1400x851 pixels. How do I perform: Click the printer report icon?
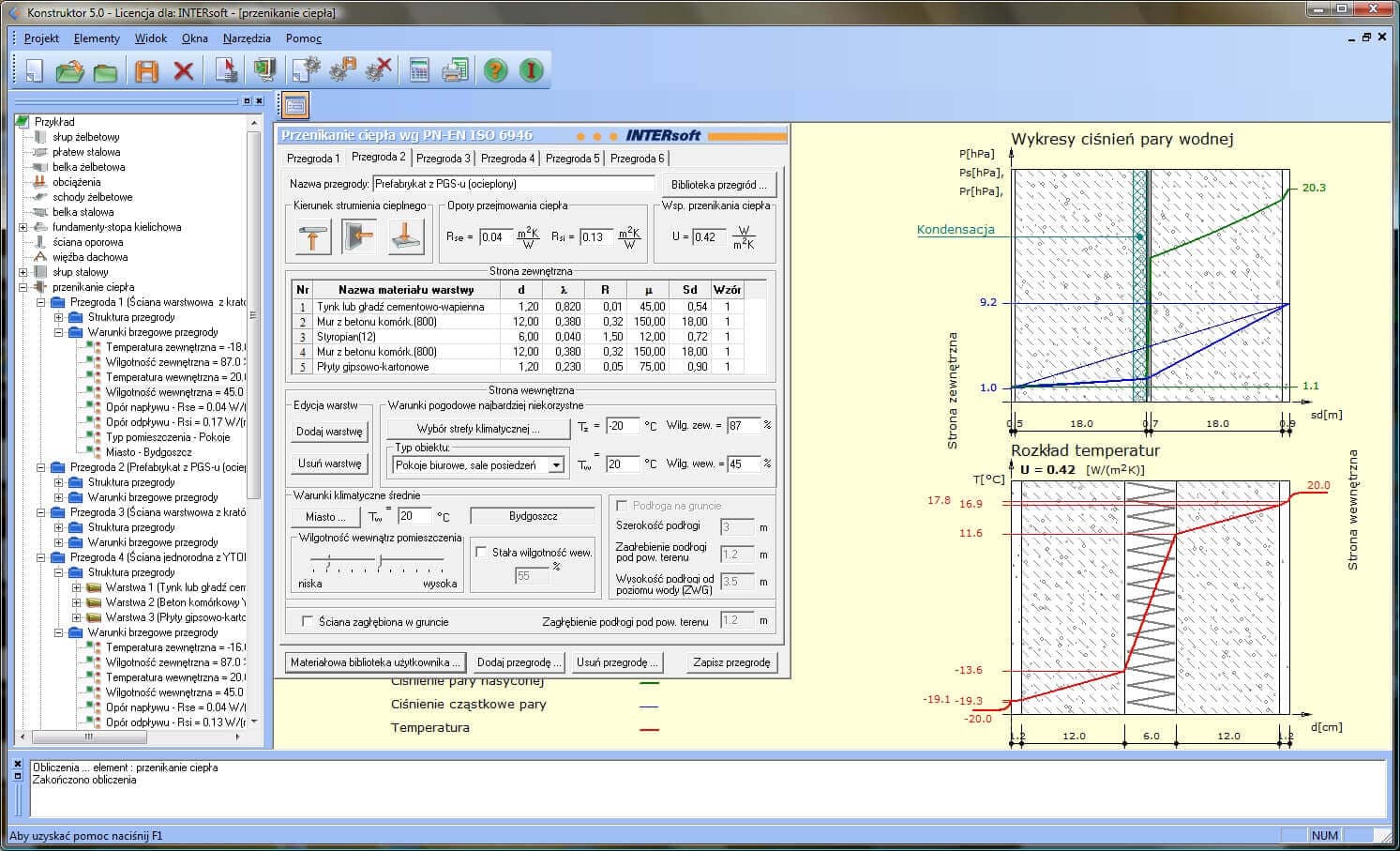click(x=455, y=70)
